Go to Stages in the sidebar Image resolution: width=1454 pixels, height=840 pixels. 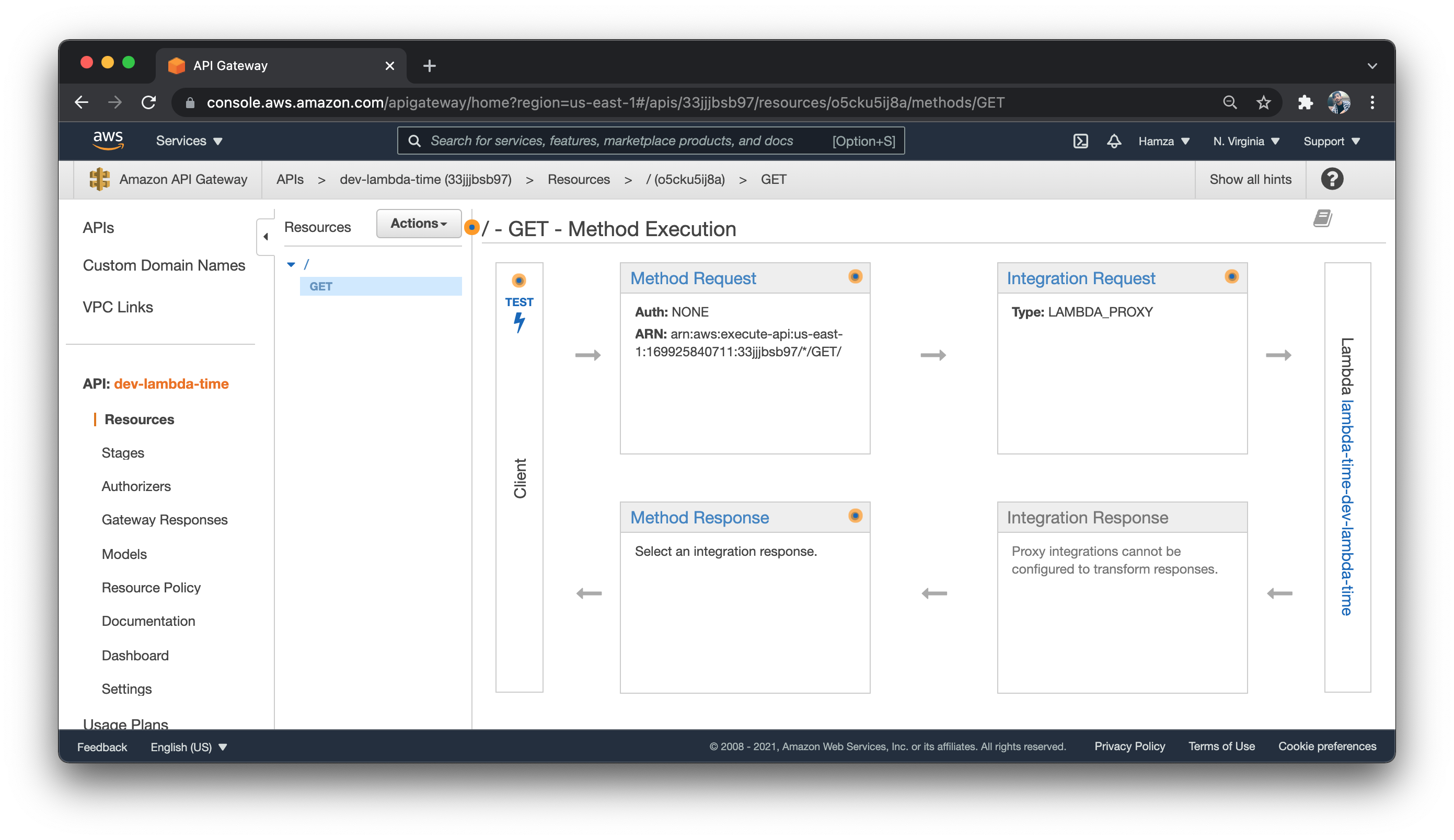[x=123, y=453]
